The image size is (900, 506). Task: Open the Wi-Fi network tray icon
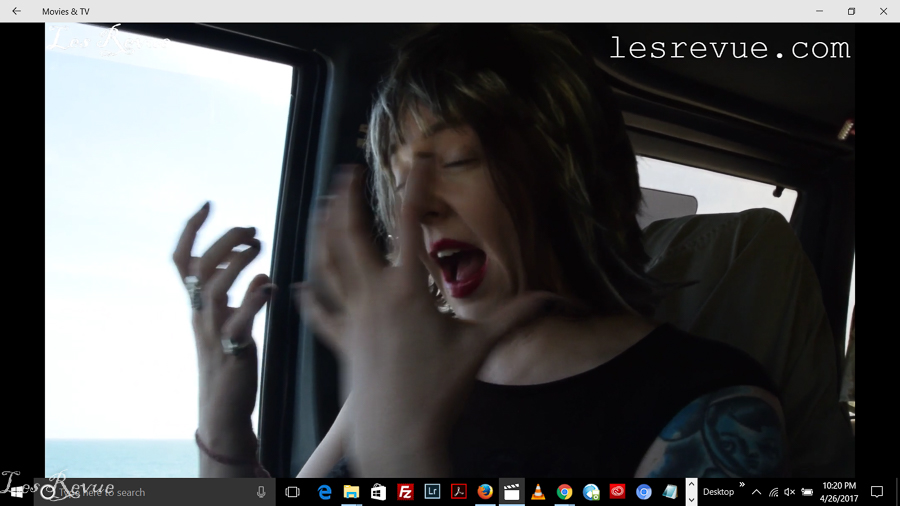tap(773, 492)
